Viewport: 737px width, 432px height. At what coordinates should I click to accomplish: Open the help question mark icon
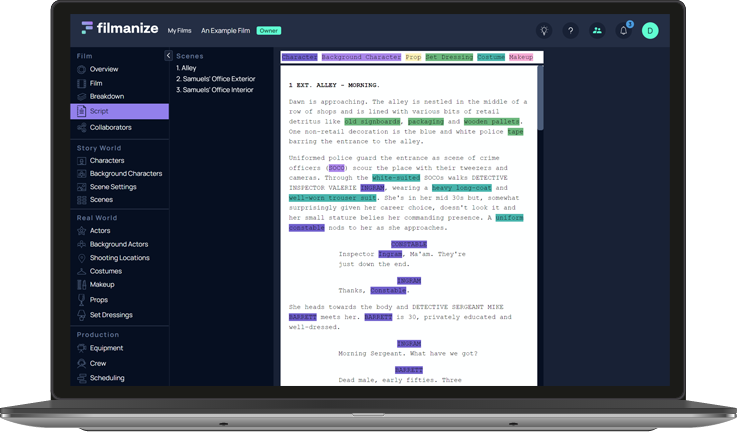pyautogui.click(x=571, y=31)
